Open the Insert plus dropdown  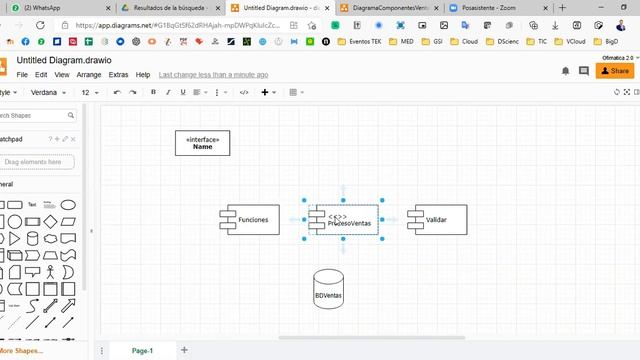(268, 92)
